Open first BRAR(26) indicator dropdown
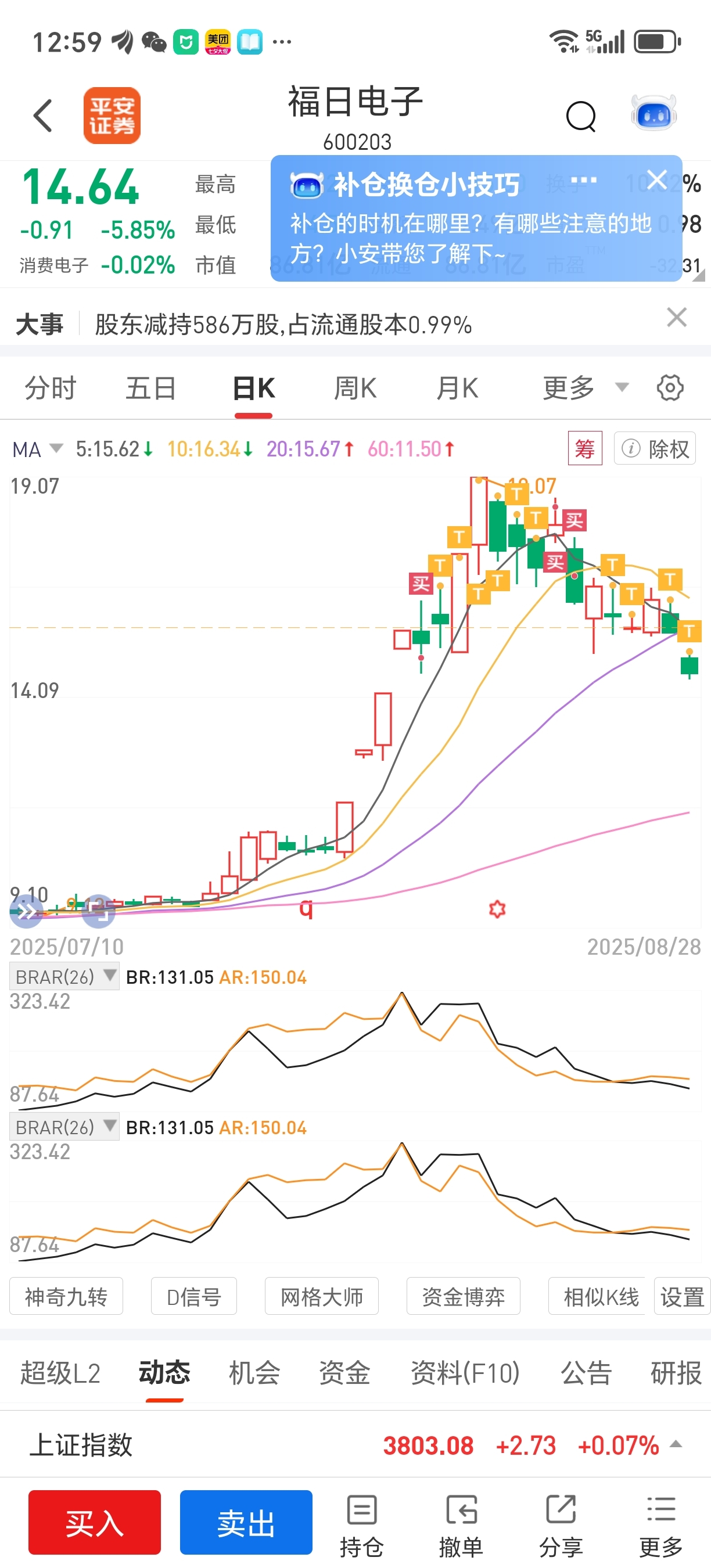Image resolution: width=711 pixels, height=1568 pixels. (64, 976)
